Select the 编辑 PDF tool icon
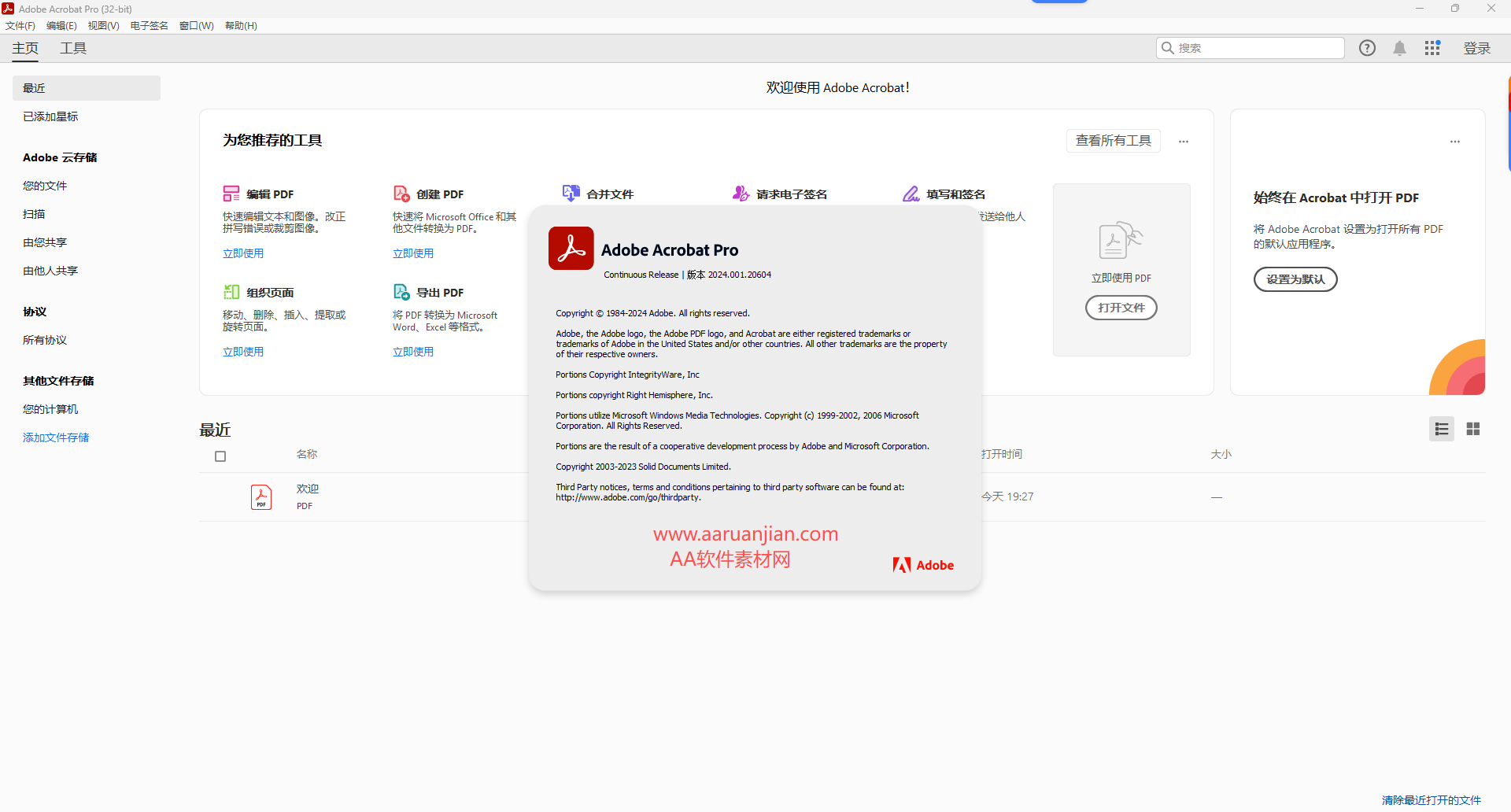This screenshot has width=1511, height=812. (x=231, y=193)
